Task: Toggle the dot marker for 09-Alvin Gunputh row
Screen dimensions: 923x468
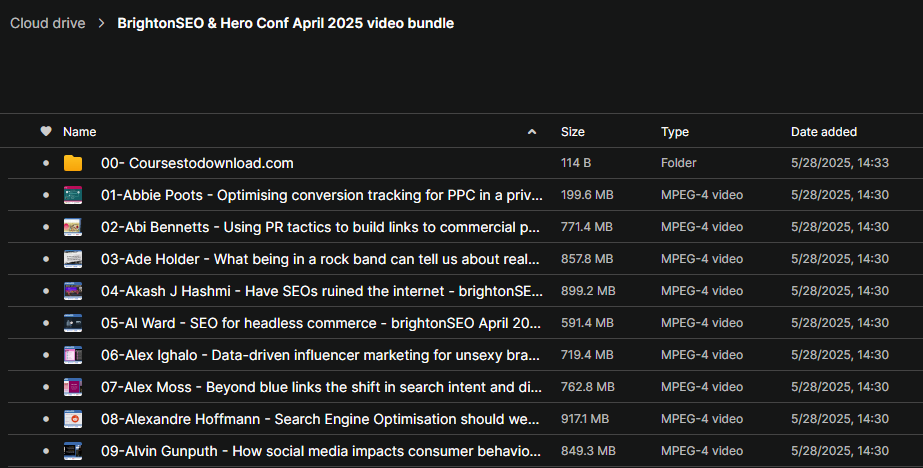Action: click(x=46, y=451)
